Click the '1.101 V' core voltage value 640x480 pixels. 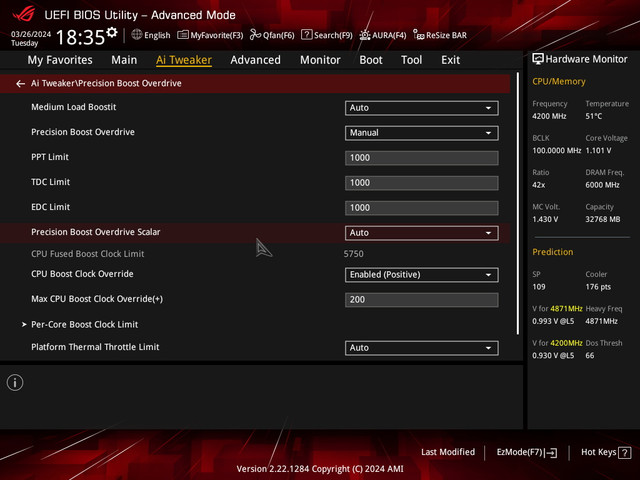click(598, 151)
